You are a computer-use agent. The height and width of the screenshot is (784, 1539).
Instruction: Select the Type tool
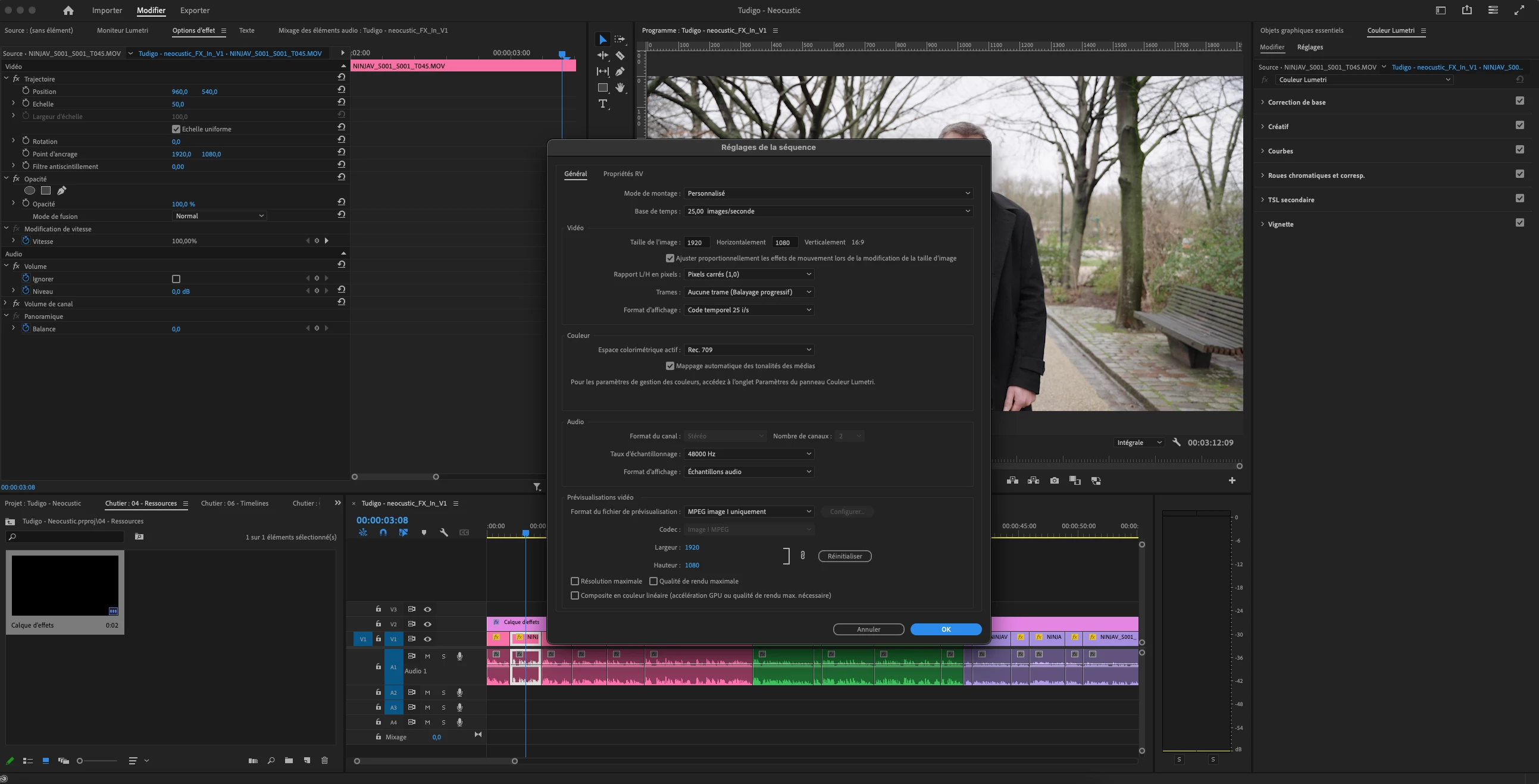tap(603, 104)
